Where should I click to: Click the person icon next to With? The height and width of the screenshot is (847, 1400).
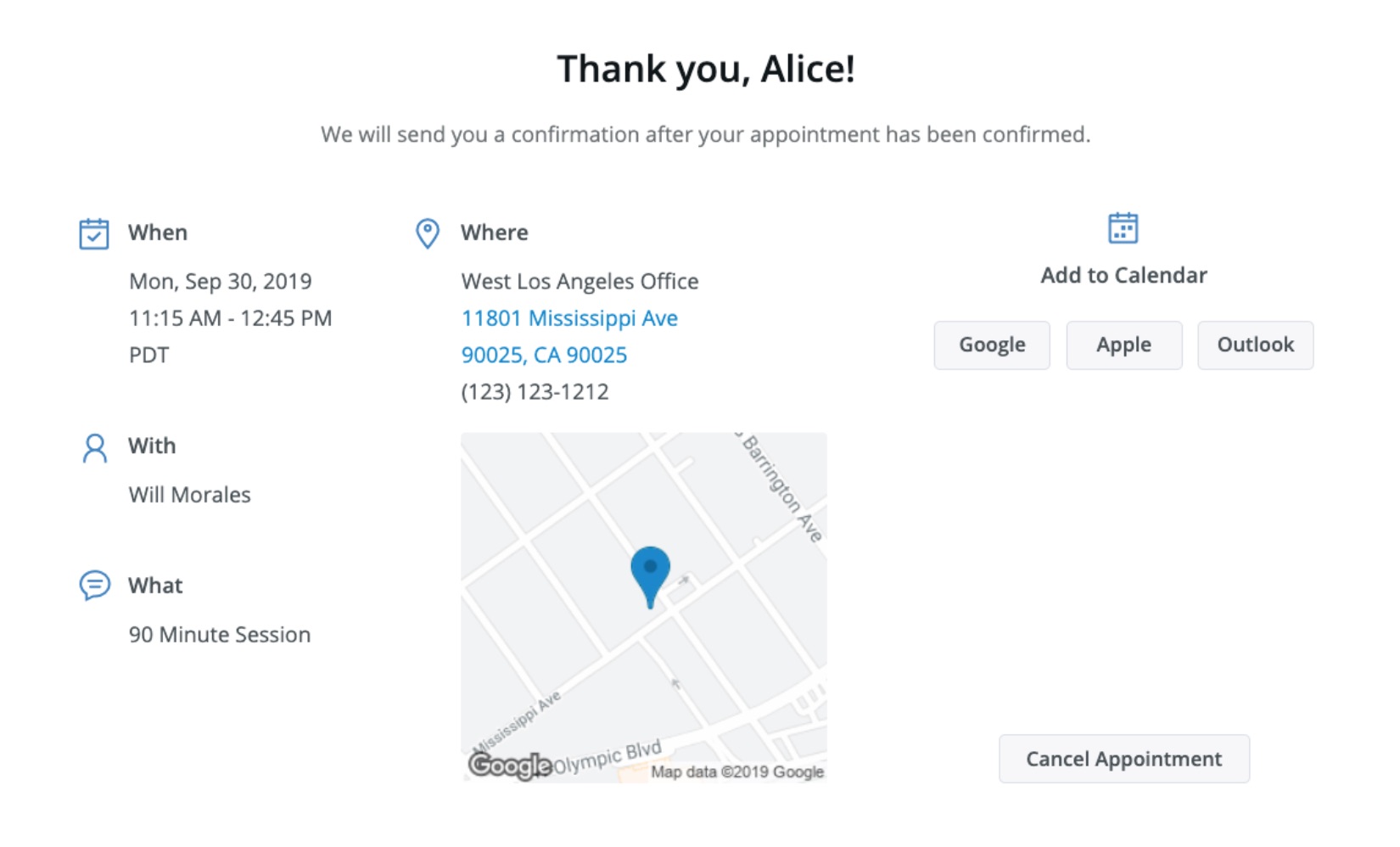pyautogui.click(x=93, y=447)
